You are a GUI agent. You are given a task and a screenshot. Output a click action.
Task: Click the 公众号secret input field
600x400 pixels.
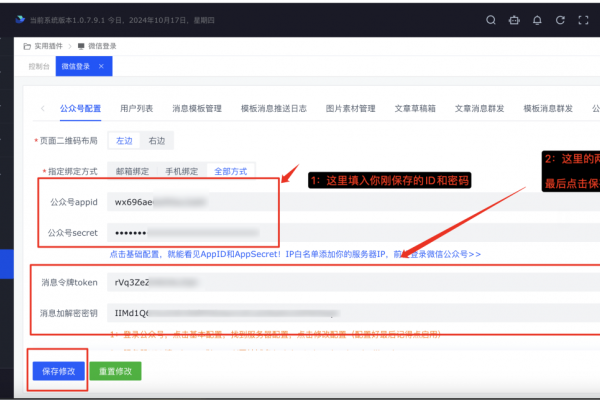pyautogui.click(x=353, y=233)
